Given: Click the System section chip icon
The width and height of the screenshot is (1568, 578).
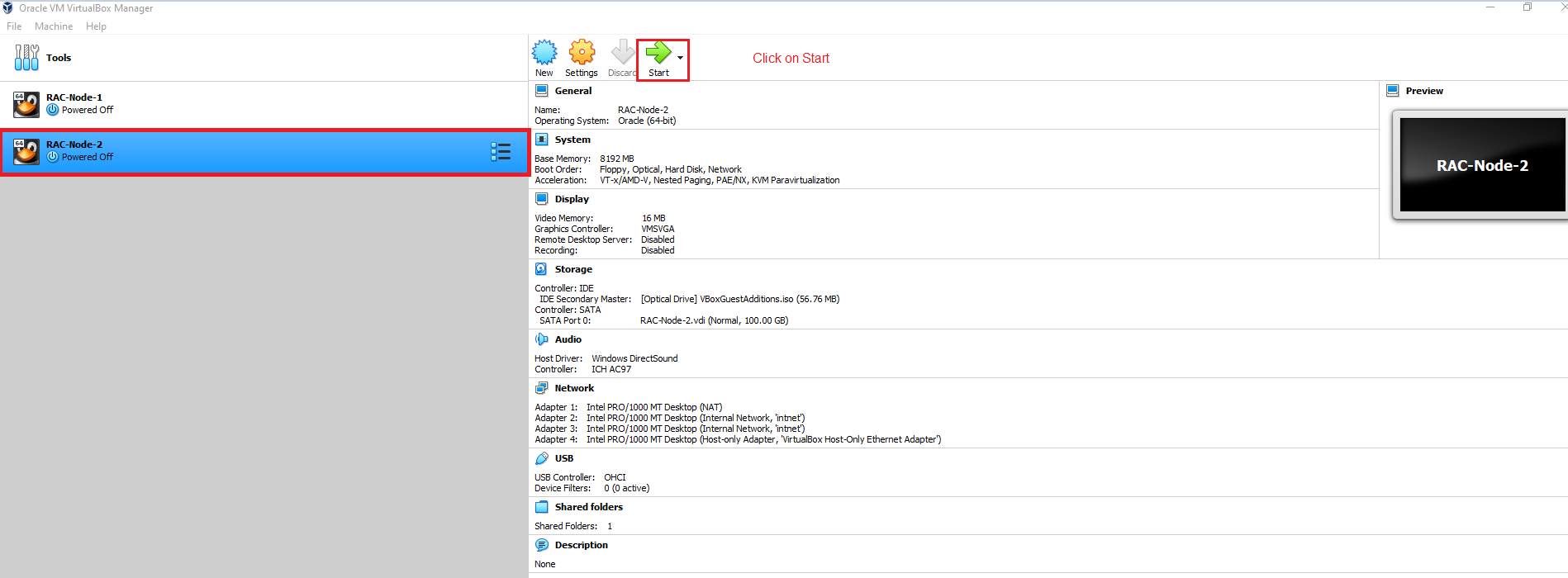Looking at the screenshot, I should tap(542, 140).
